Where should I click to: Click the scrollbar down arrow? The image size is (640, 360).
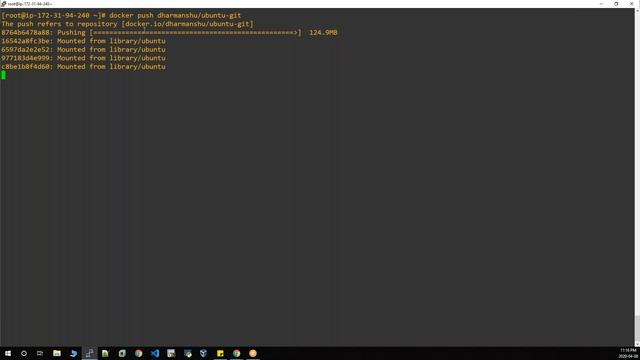click(637, 344)
